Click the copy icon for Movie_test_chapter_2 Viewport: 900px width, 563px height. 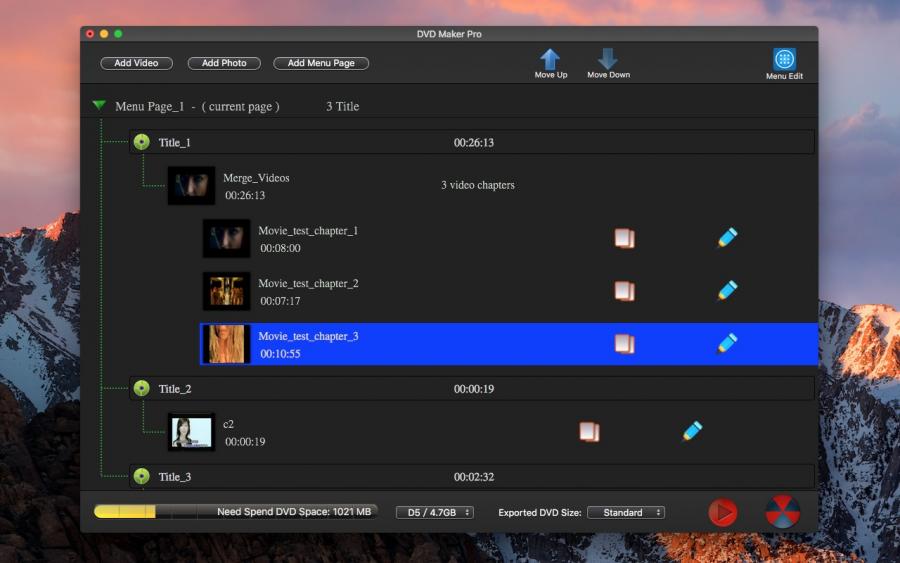click(x=624, y=290)
